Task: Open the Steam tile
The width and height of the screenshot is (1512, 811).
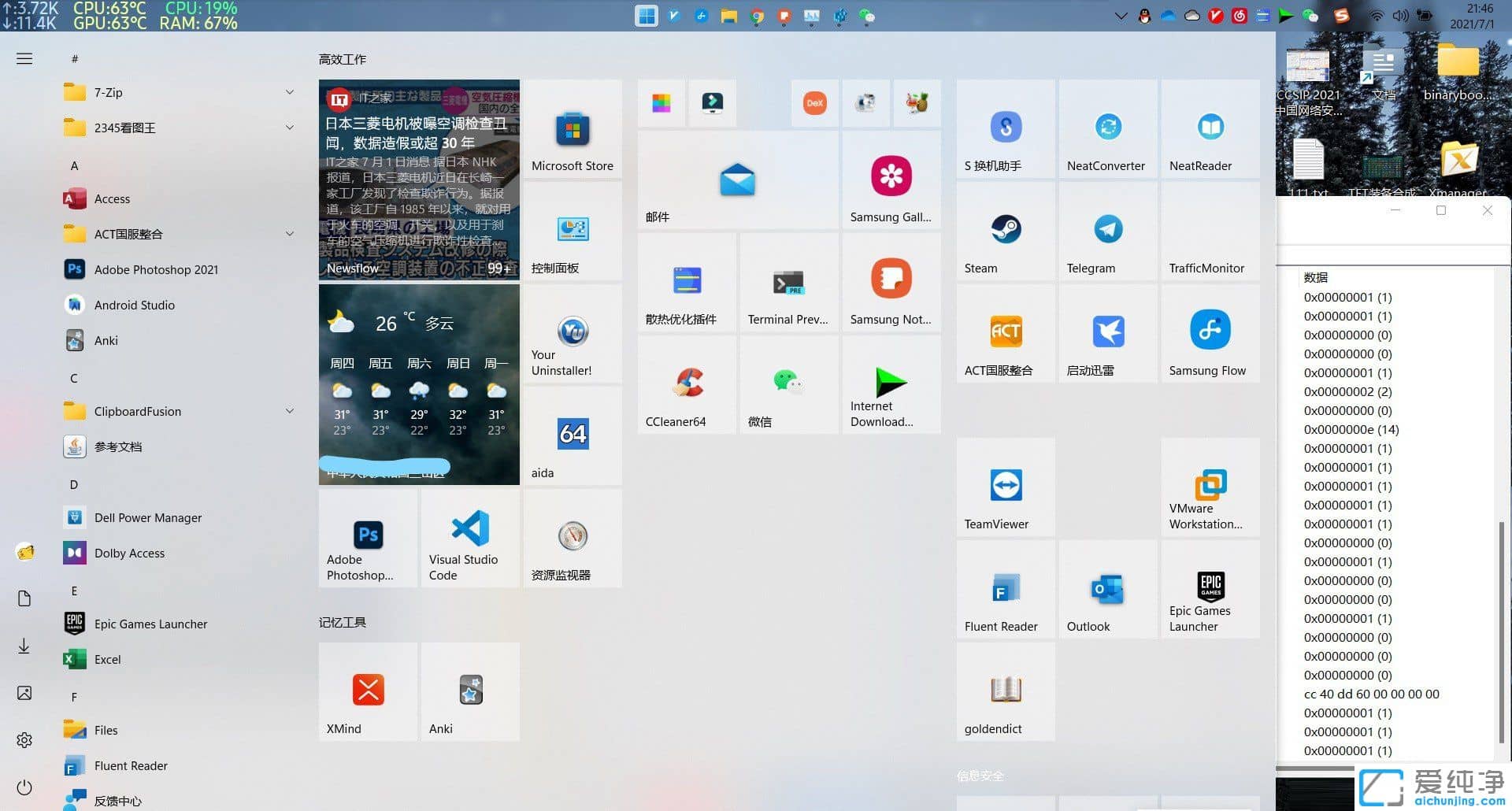Action: pyautogui.click(x=1005, y=231)
